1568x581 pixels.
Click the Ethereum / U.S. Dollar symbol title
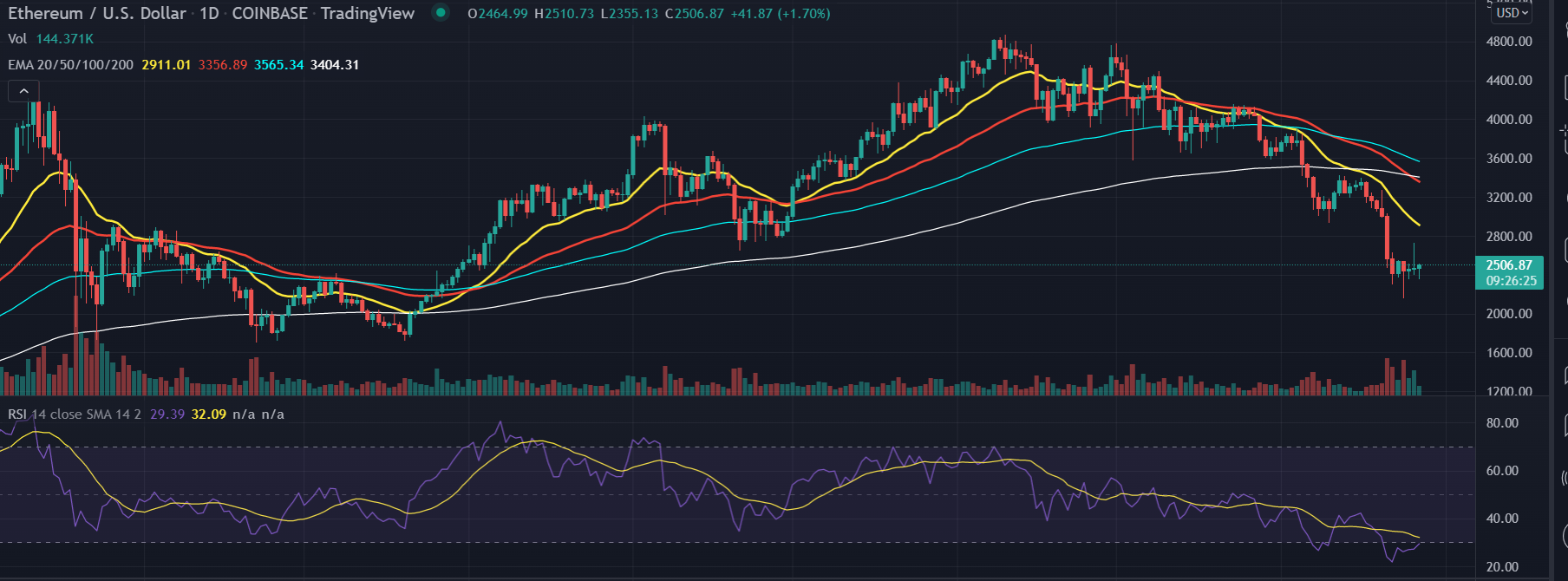point(96,13)
